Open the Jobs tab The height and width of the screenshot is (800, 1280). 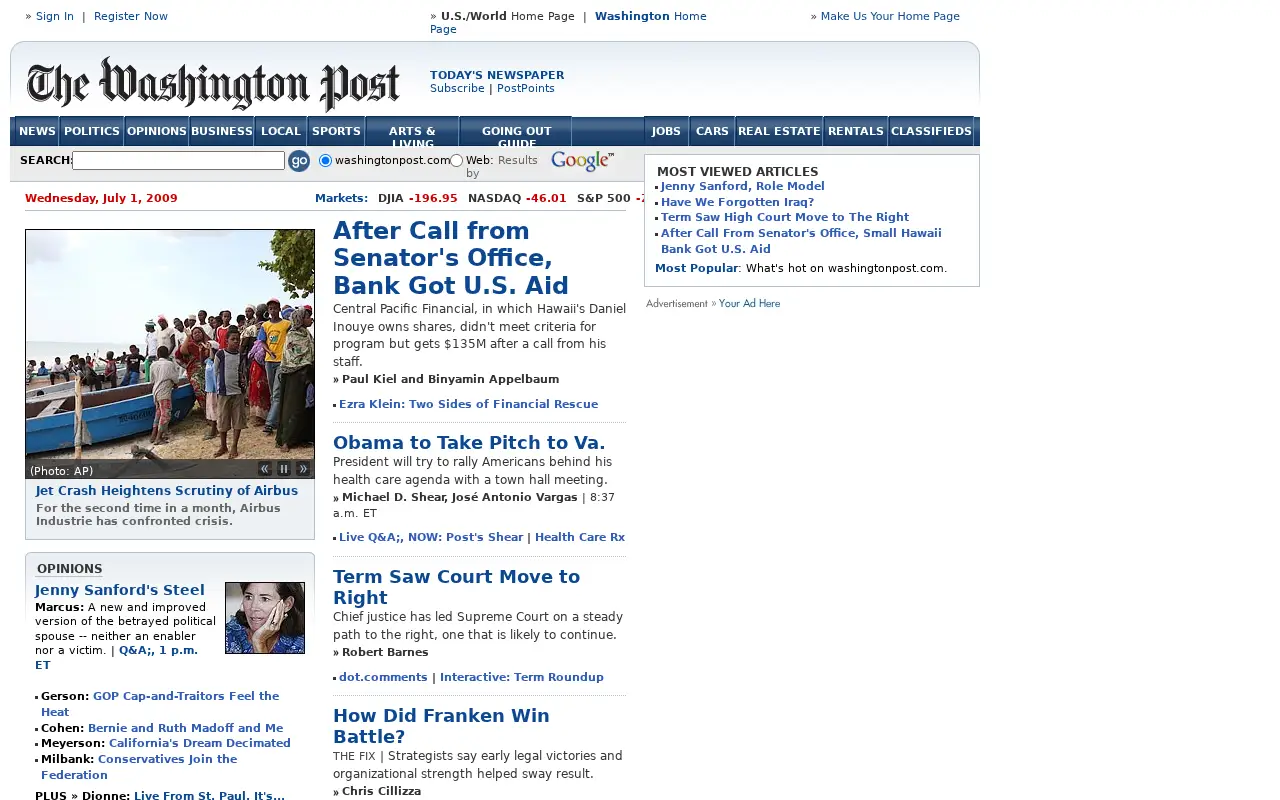(666, 131)
